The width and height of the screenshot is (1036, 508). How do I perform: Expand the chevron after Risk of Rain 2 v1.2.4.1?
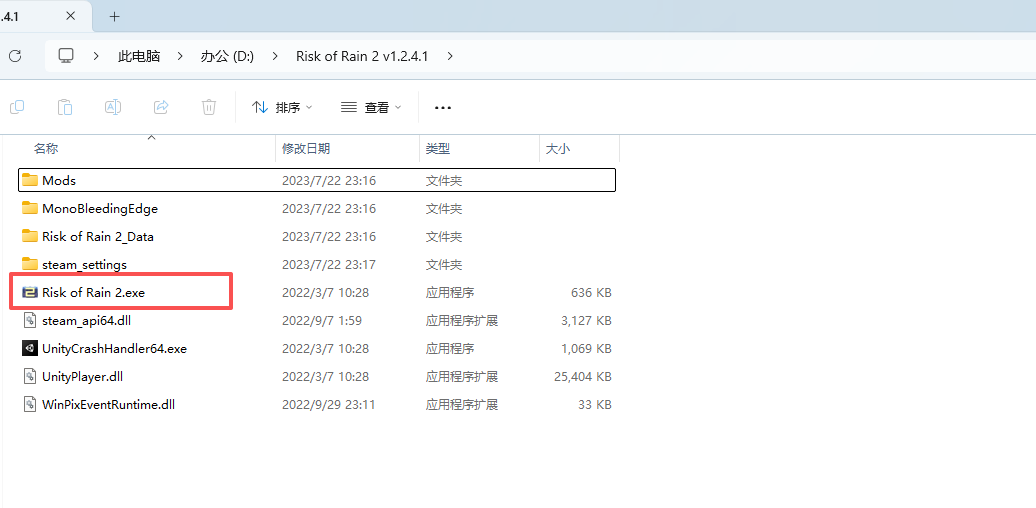click(x=450, y=56)
